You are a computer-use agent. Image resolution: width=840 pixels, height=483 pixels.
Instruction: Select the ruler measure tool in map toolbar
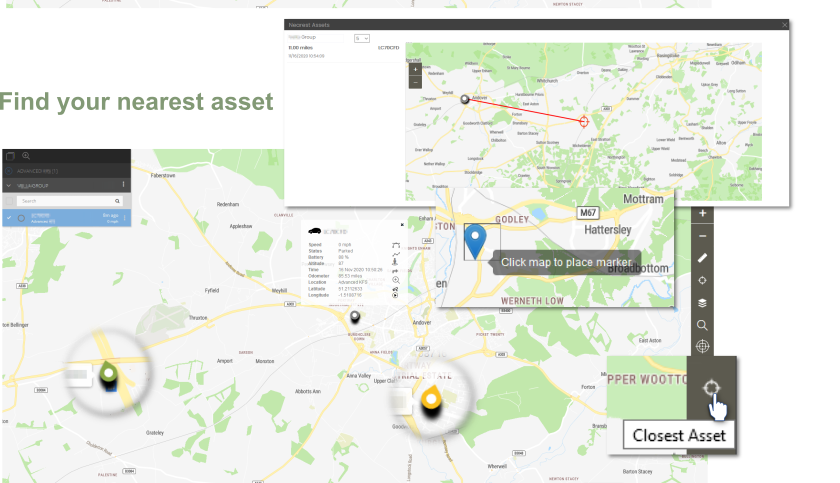pos(702,258)
